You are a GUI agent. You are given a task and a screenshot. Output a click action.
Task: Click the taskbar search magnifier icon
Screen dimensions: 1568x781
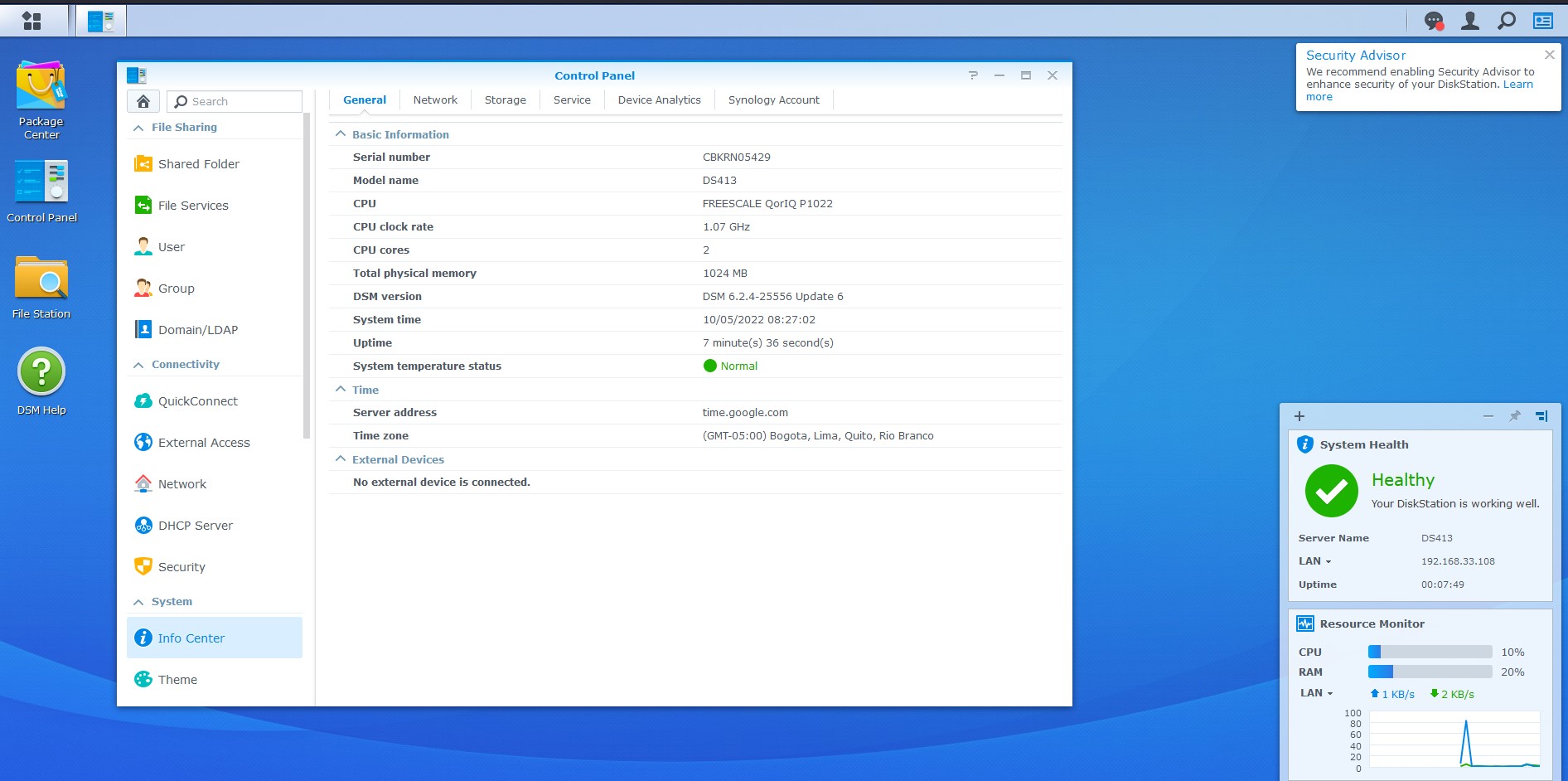(1507, 21)
